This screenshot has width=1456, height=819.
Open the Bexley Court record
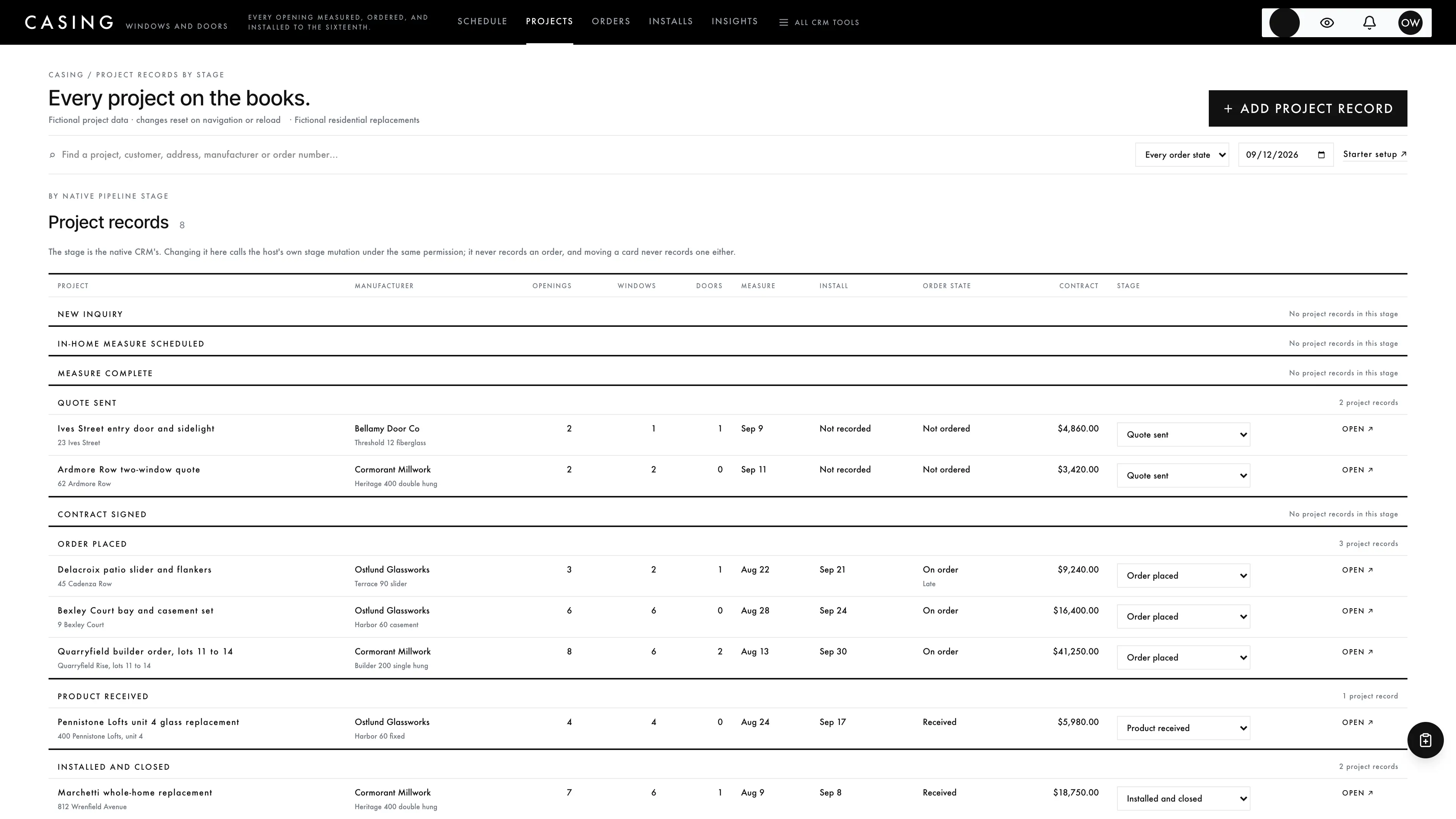coord(1357,611)
